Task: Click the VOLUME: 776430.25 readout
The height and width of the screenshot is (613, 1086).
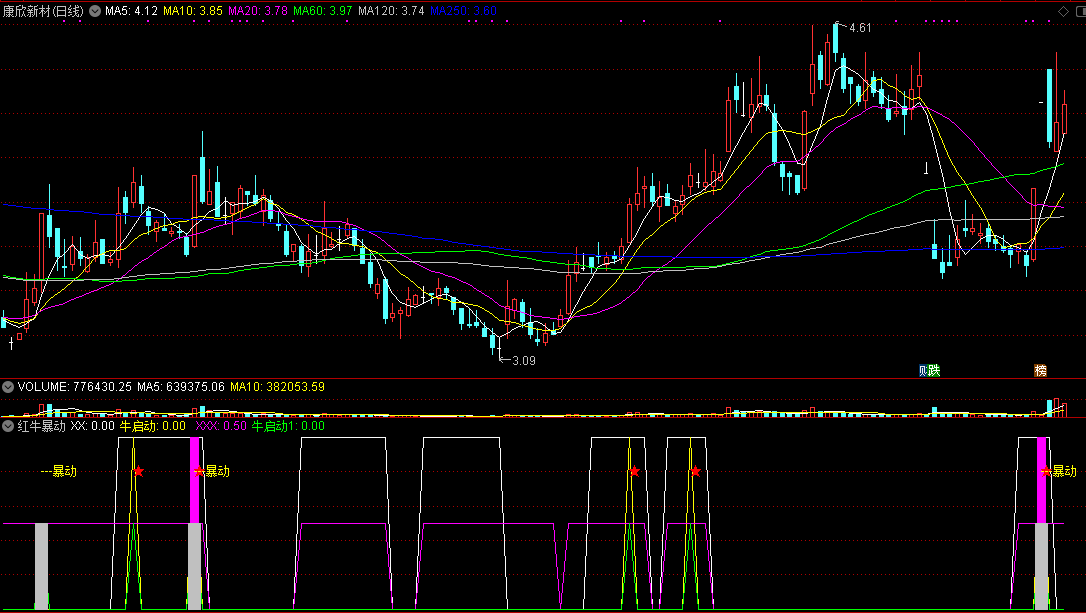Action: pos(75,387)
